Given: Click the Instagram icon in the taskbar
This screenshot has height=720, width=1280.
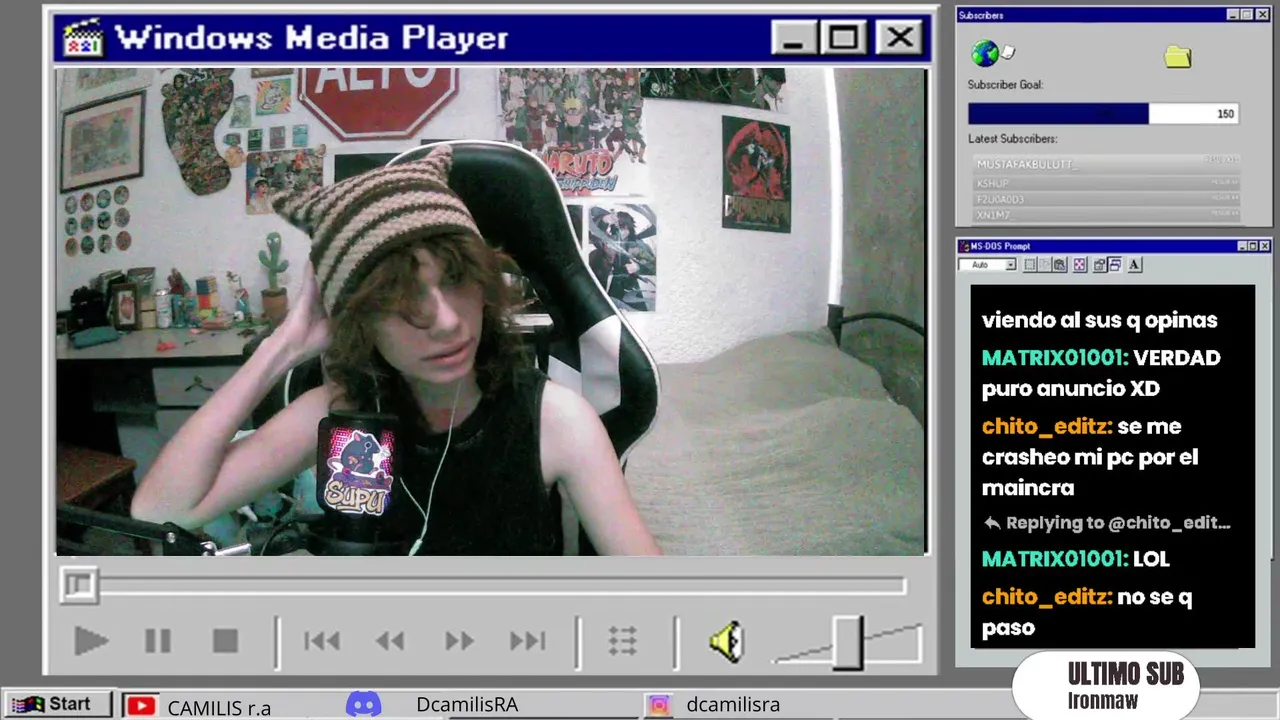Looking at the screenshot, I should click(659, 705).
